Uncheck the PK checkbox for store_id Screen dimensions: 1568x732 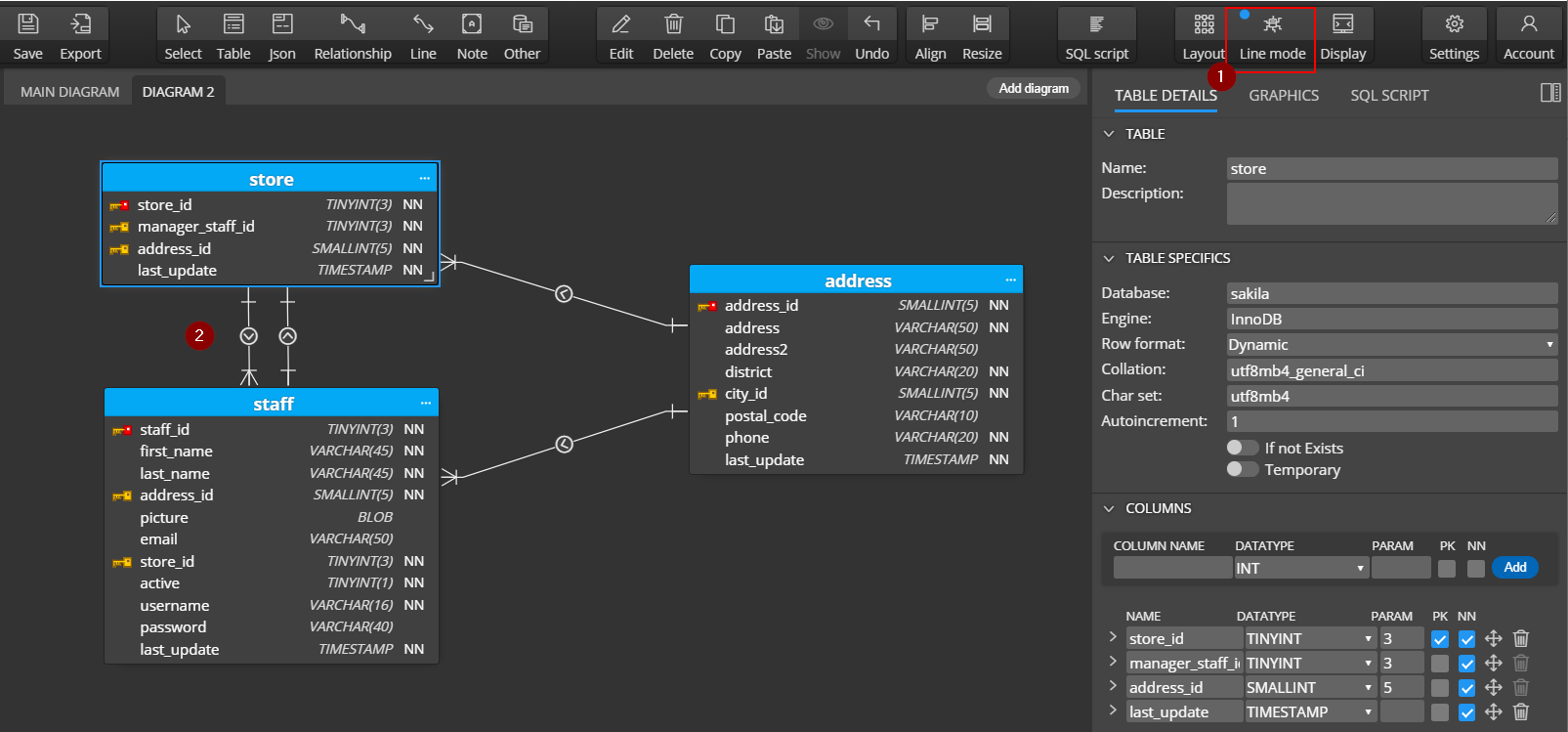1440,639
